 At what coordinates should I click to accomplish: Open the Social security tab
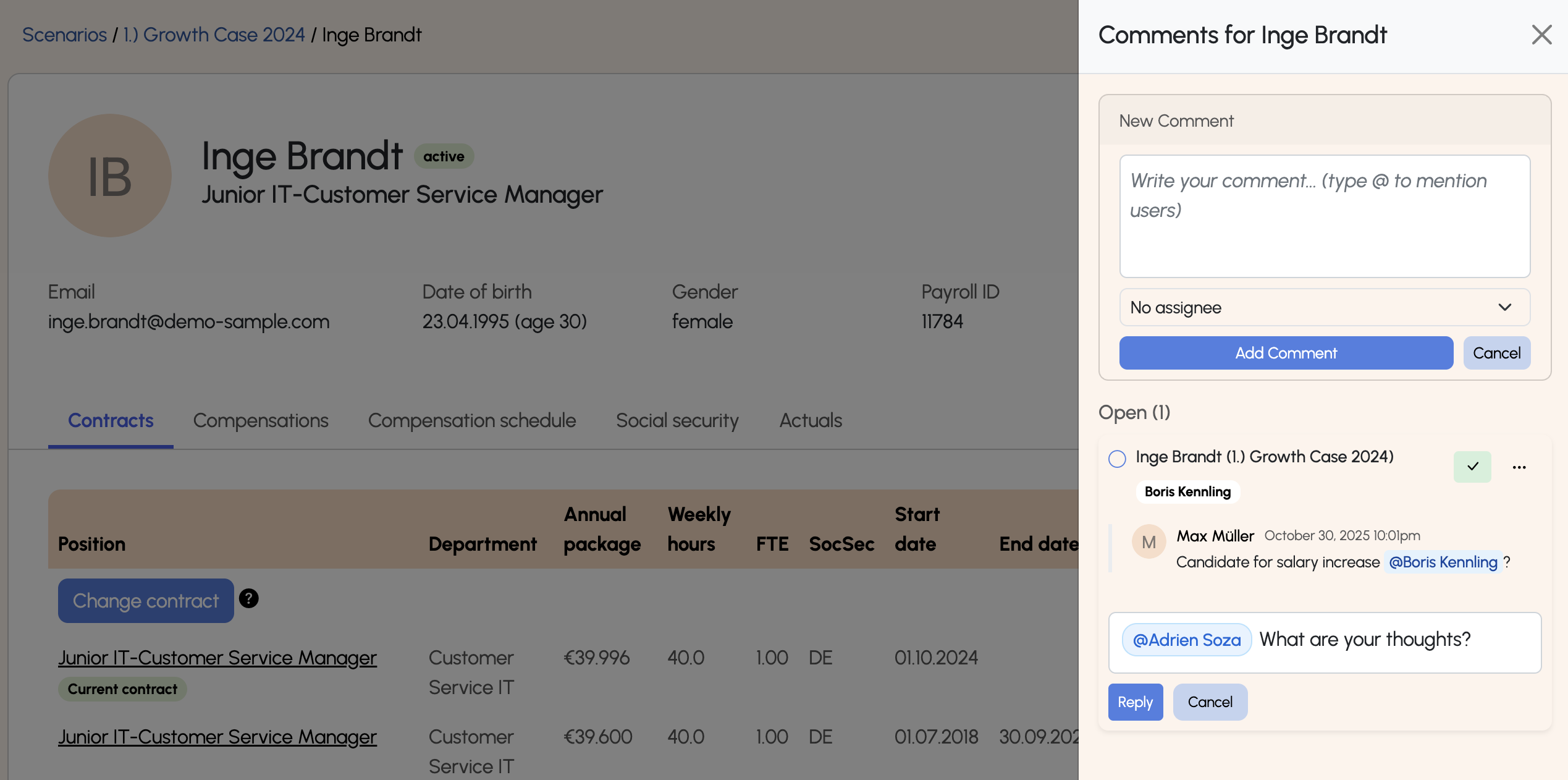(677, 421)
